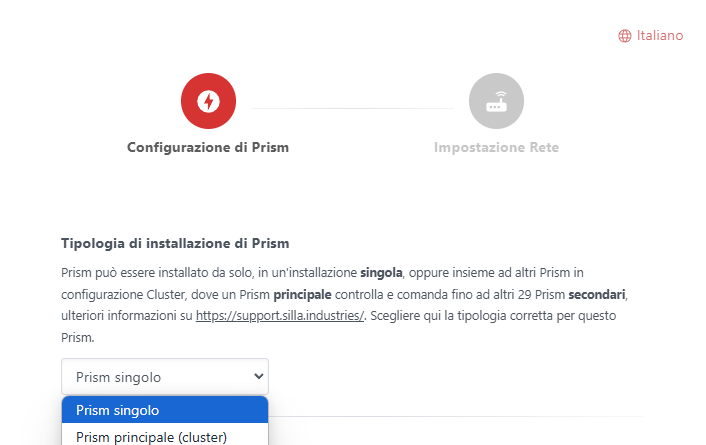Click the gray router network step icon

point(496,101)
